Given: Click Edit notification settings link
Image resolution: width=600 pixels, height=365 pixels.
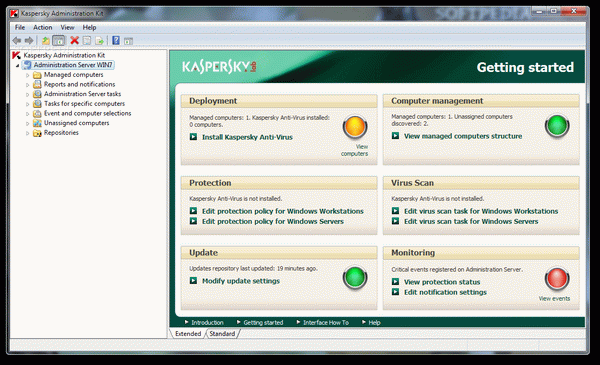Looking at the screenshot, I should (445, 292).
